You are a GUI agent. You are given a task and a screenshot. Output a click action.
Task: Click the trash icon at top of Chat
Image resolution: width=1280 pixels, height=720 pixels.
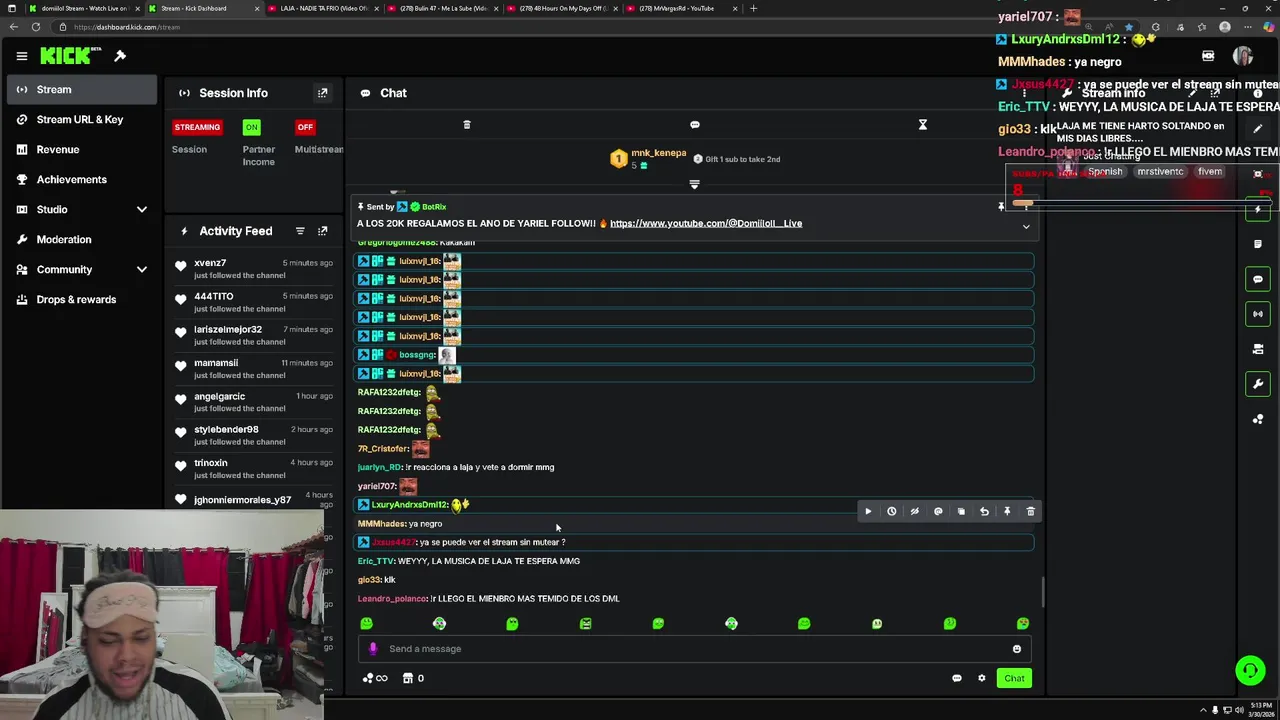[x=466, y=124]
